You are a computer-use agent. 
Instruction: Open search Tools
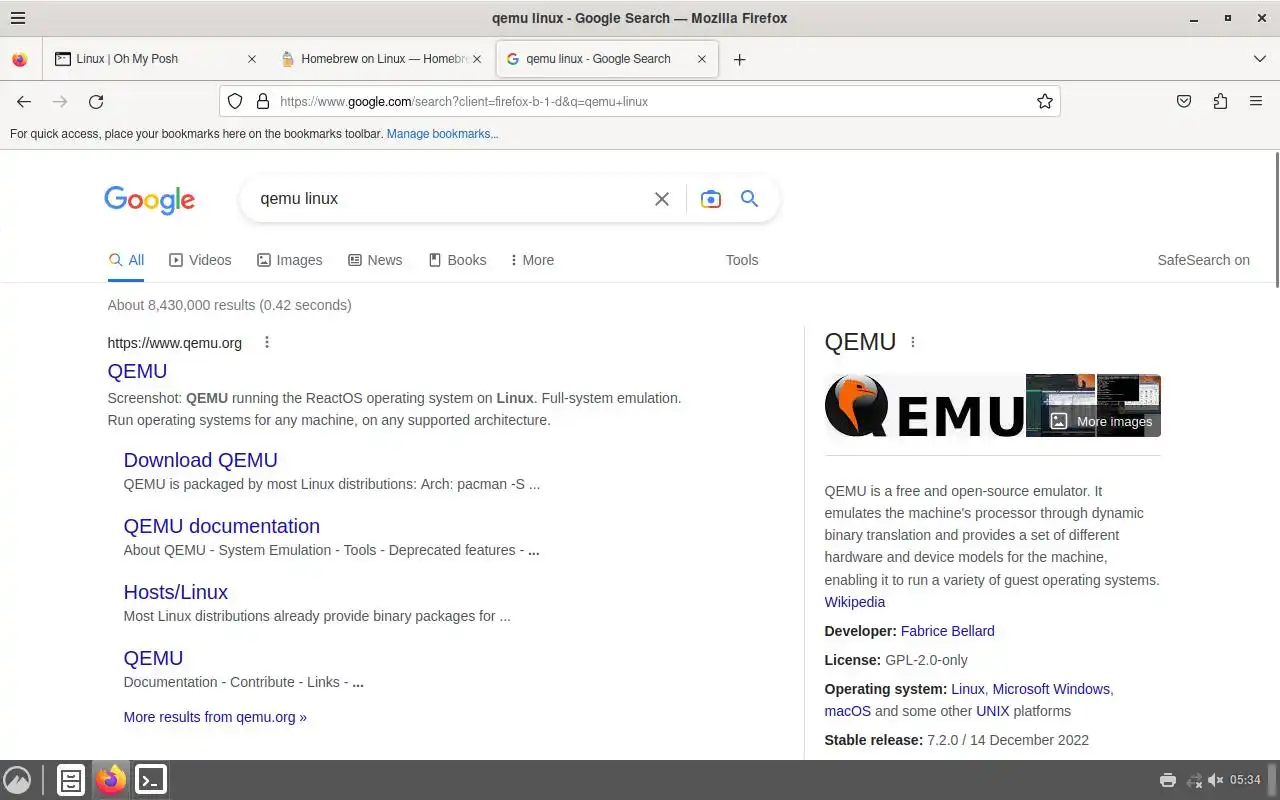point(742,260)
